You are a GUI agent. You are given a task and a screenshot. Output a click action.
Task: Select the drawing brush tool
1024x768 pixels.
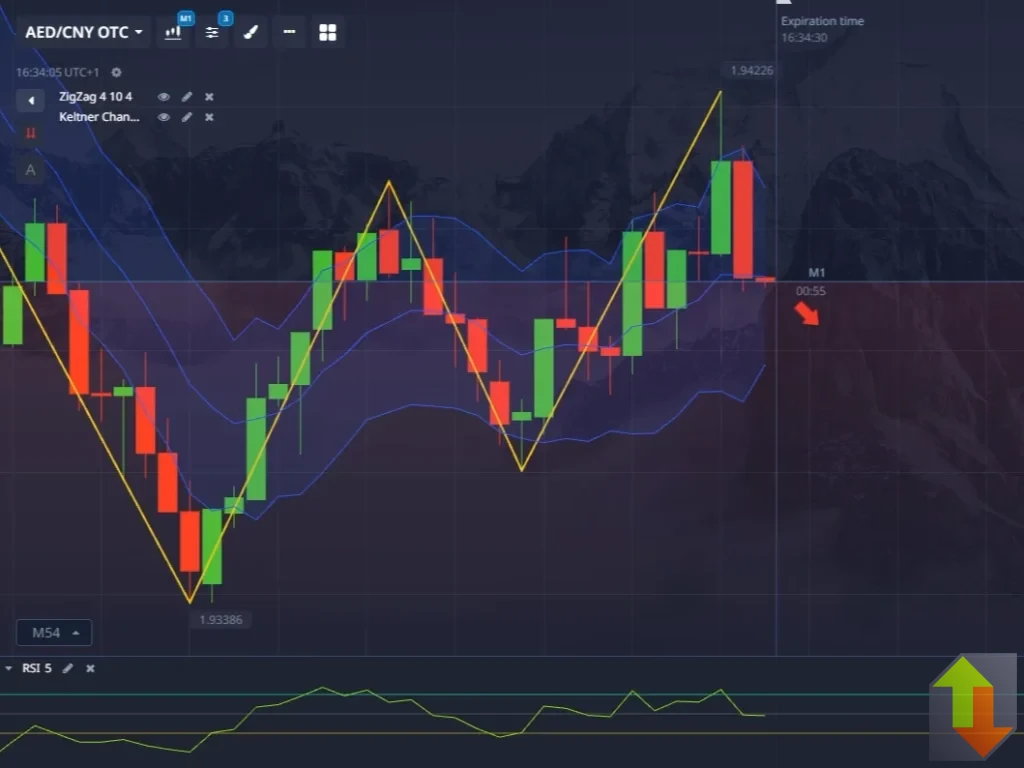[x=250, y=32]
